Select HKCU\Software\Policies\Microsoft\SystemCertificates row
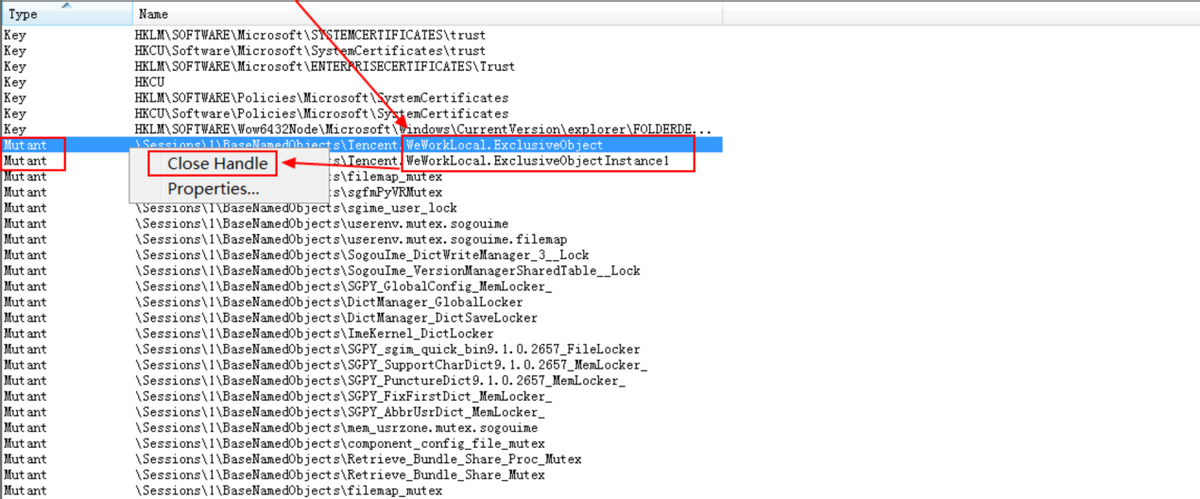Image resolution: width=1200 pixels, height=499 pixels. [x=360, y=114]
